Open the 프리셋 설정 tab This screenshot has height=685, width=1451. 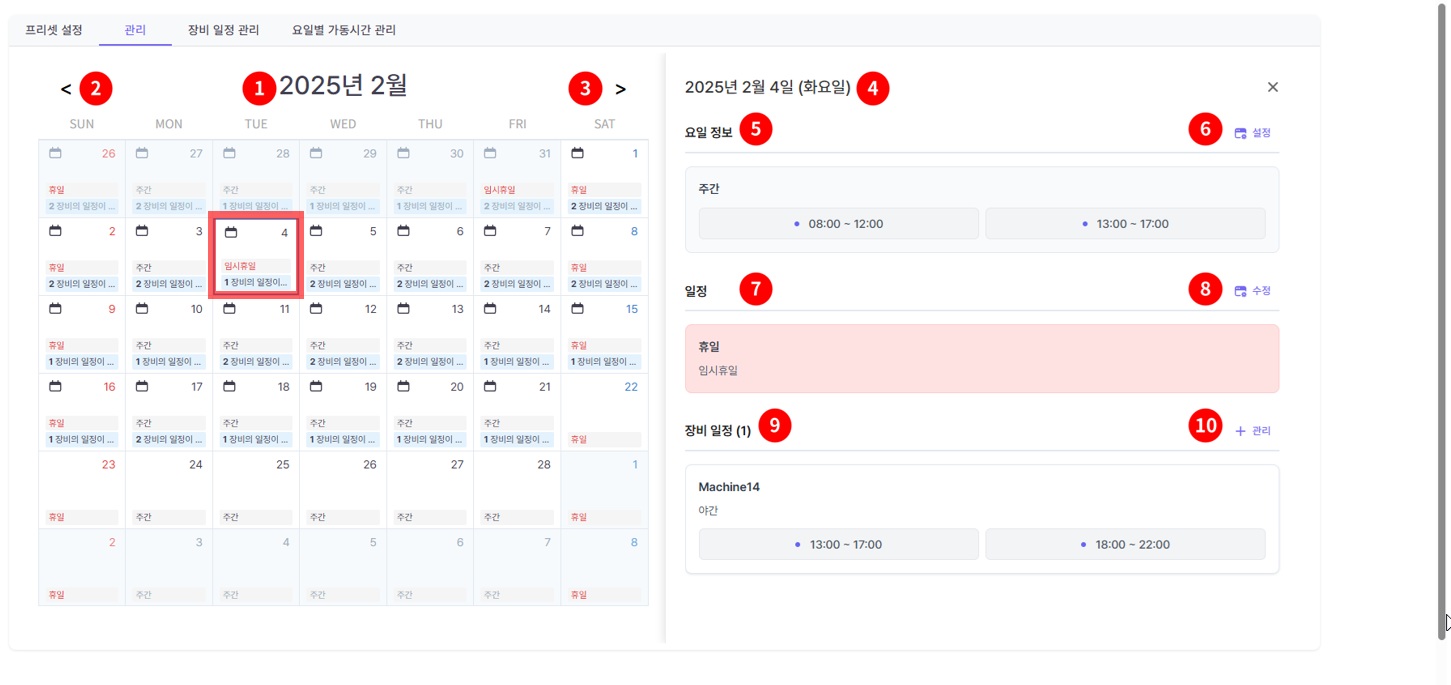(x=51, y=30)
